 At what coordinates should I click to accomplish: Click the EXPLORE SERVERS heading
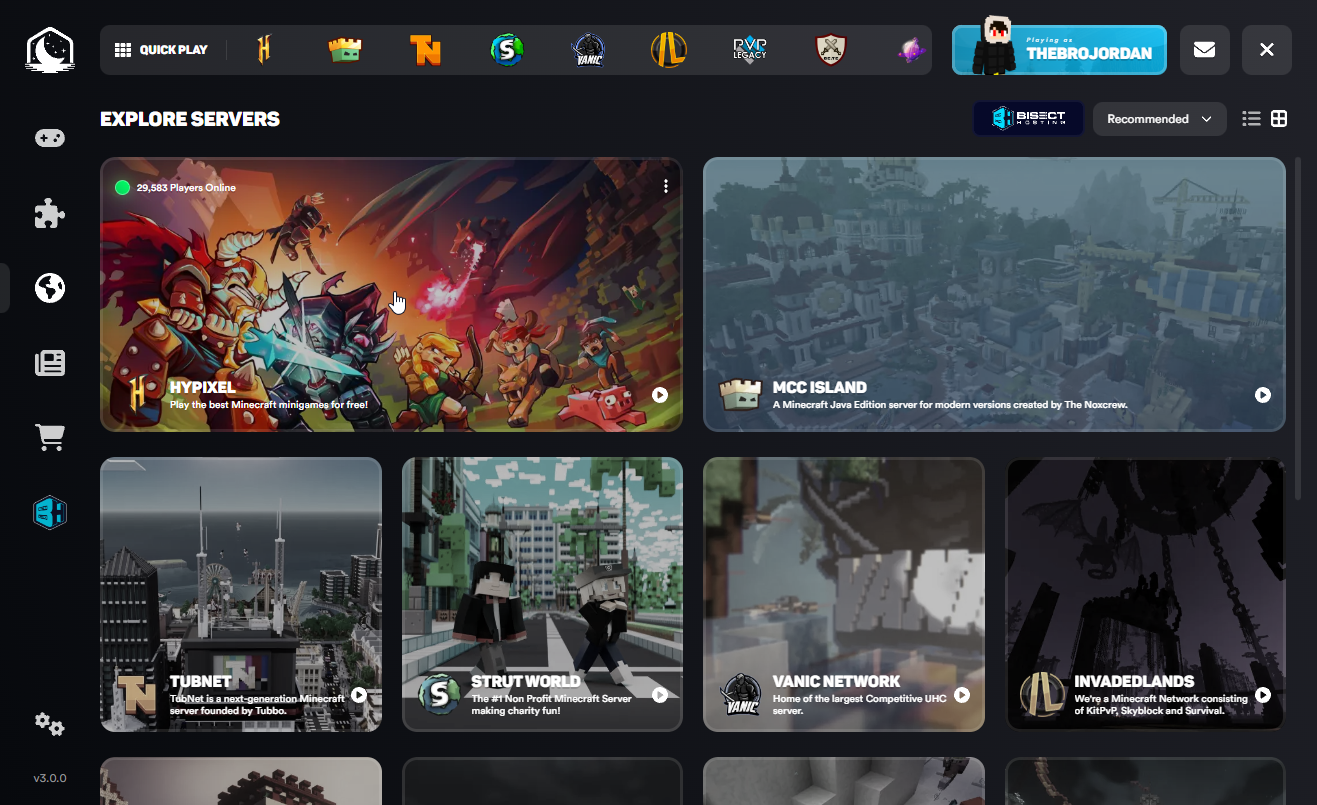click(190, 119)
